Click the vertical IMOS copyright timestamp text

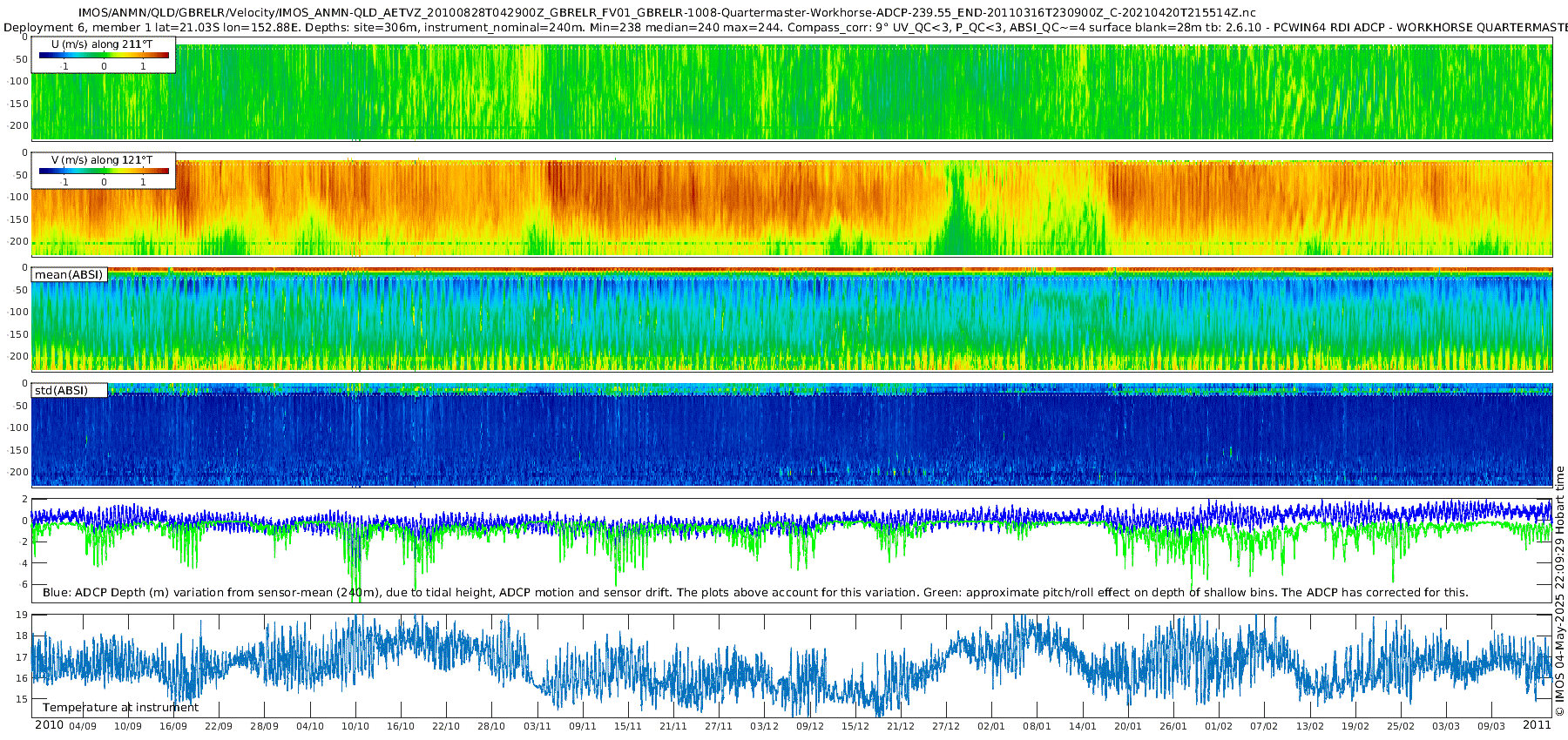[x=1559, y=591]
